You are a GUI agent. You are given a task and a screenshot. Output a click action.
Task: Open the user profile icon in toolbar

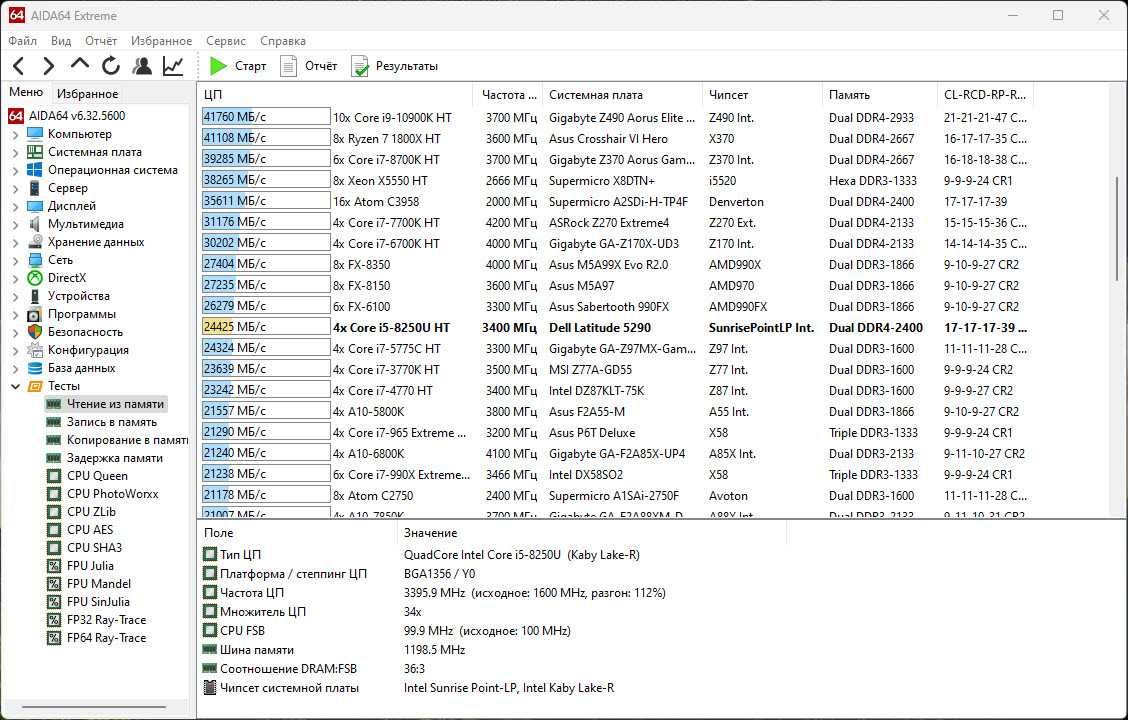(142, 66)
